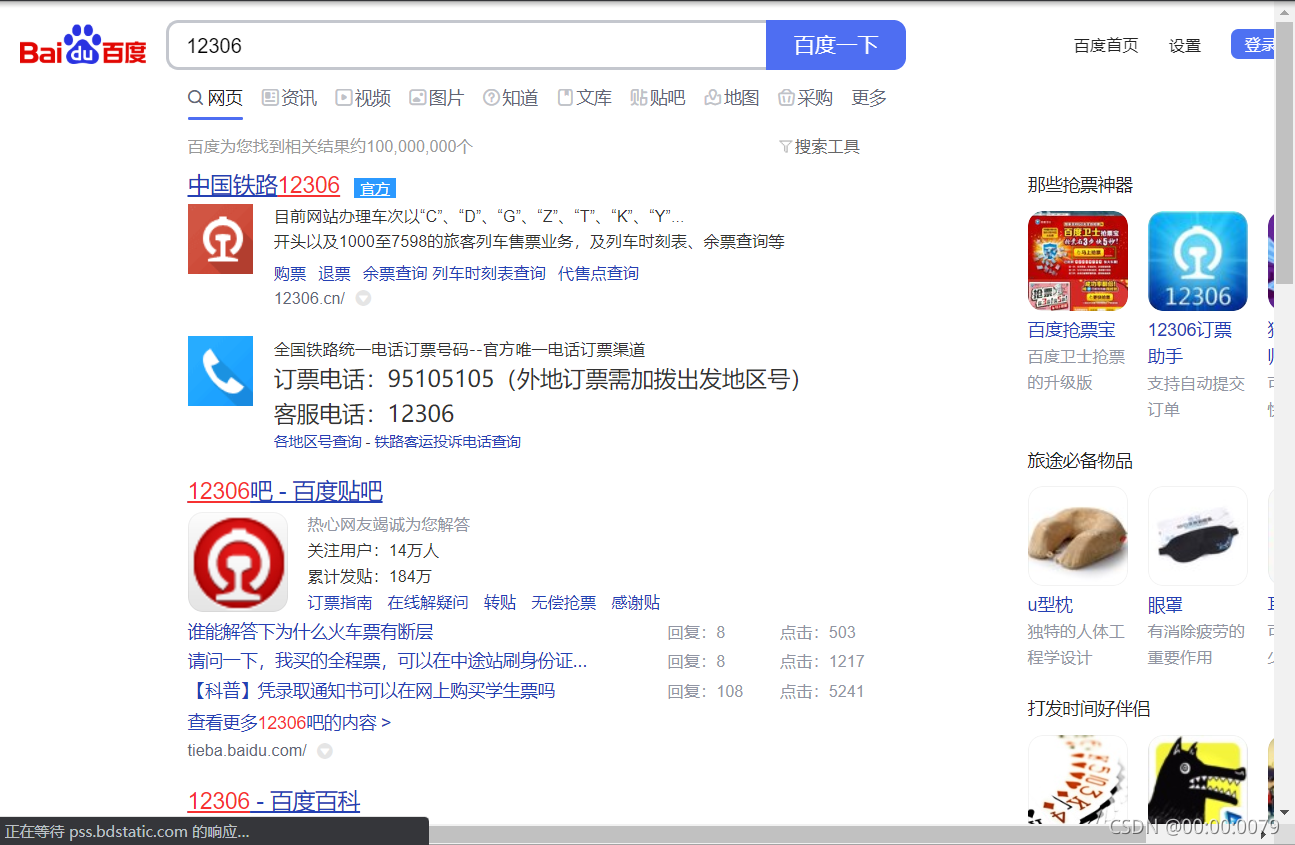Open the 采购 tab

click(x=806, y=98)
